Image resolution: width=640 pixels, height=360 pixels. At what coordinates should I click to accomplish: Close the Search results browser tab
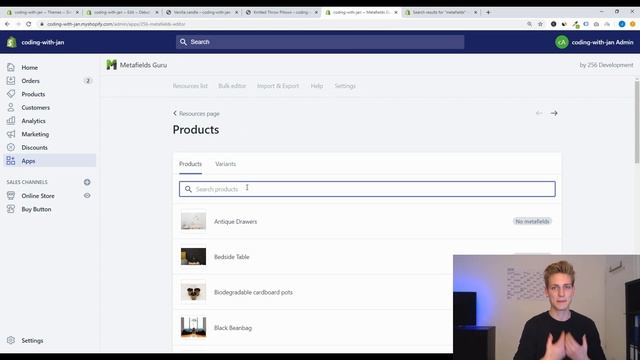pos(476,12)
